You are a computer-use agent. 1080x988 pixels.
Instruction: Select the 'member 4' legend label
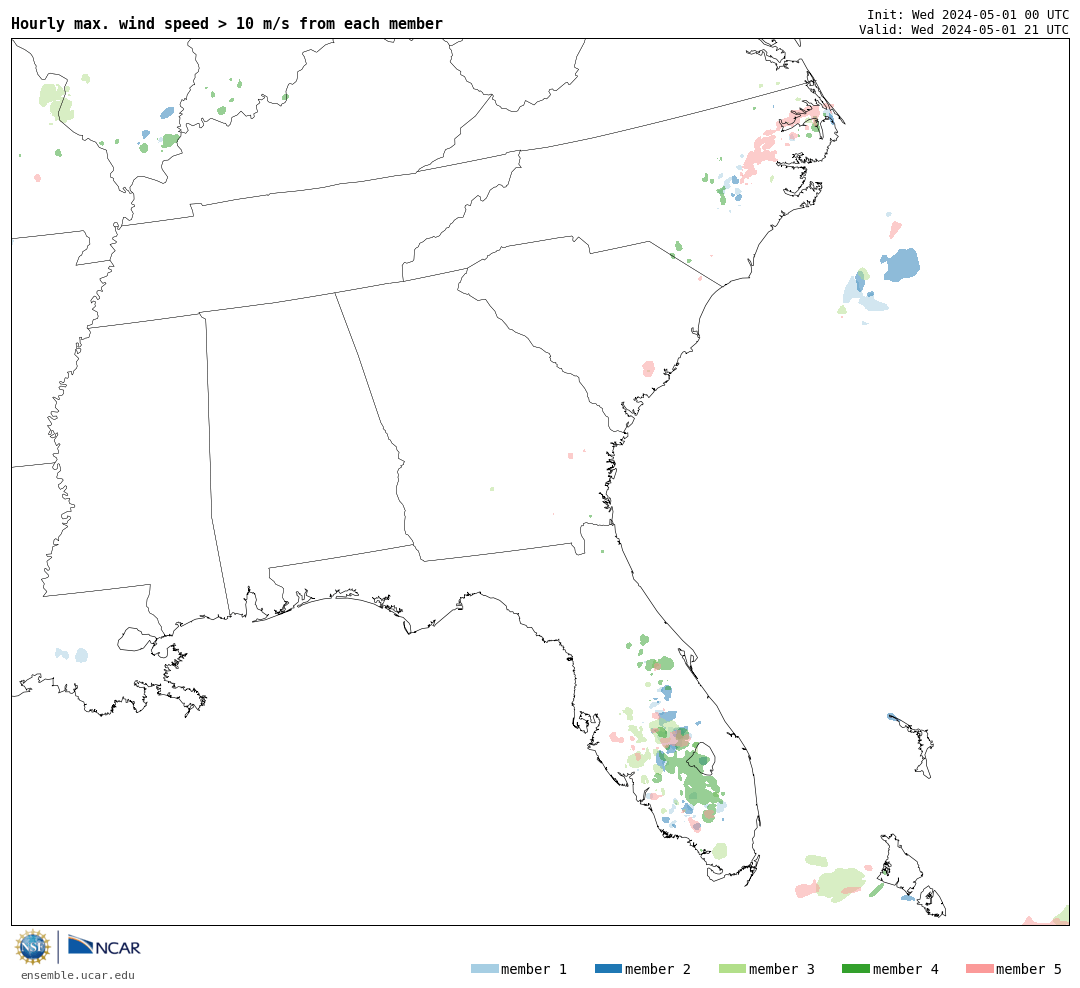click(906, 969)
